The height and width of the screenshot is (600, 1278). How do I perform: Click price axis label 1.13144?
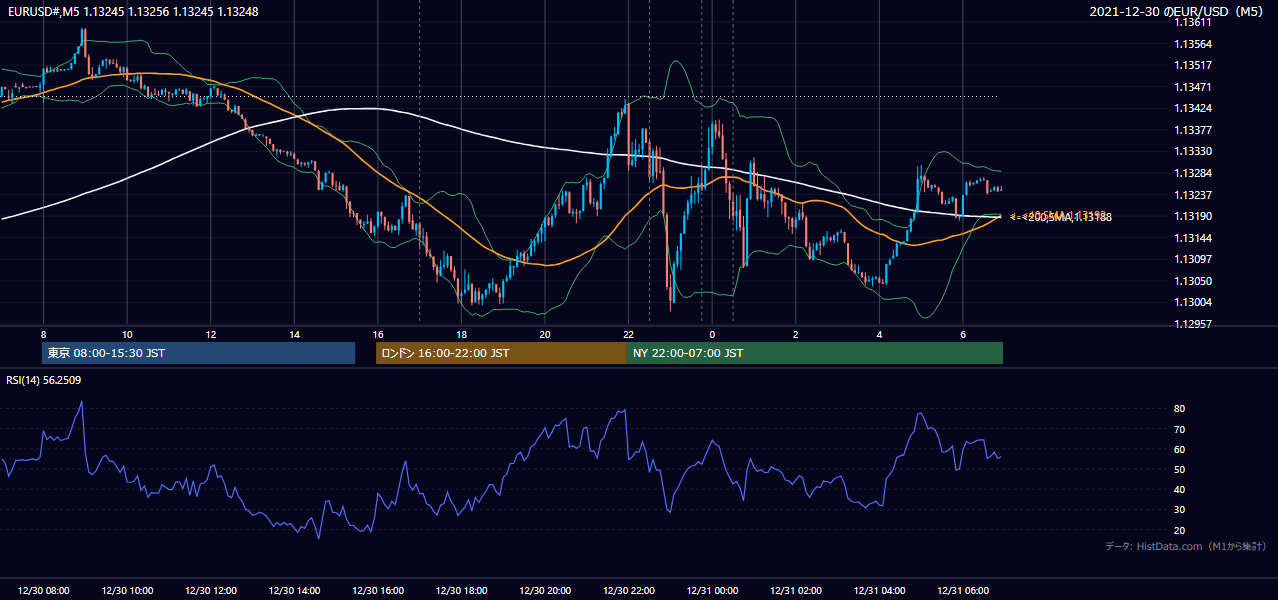coord(1193,238)
